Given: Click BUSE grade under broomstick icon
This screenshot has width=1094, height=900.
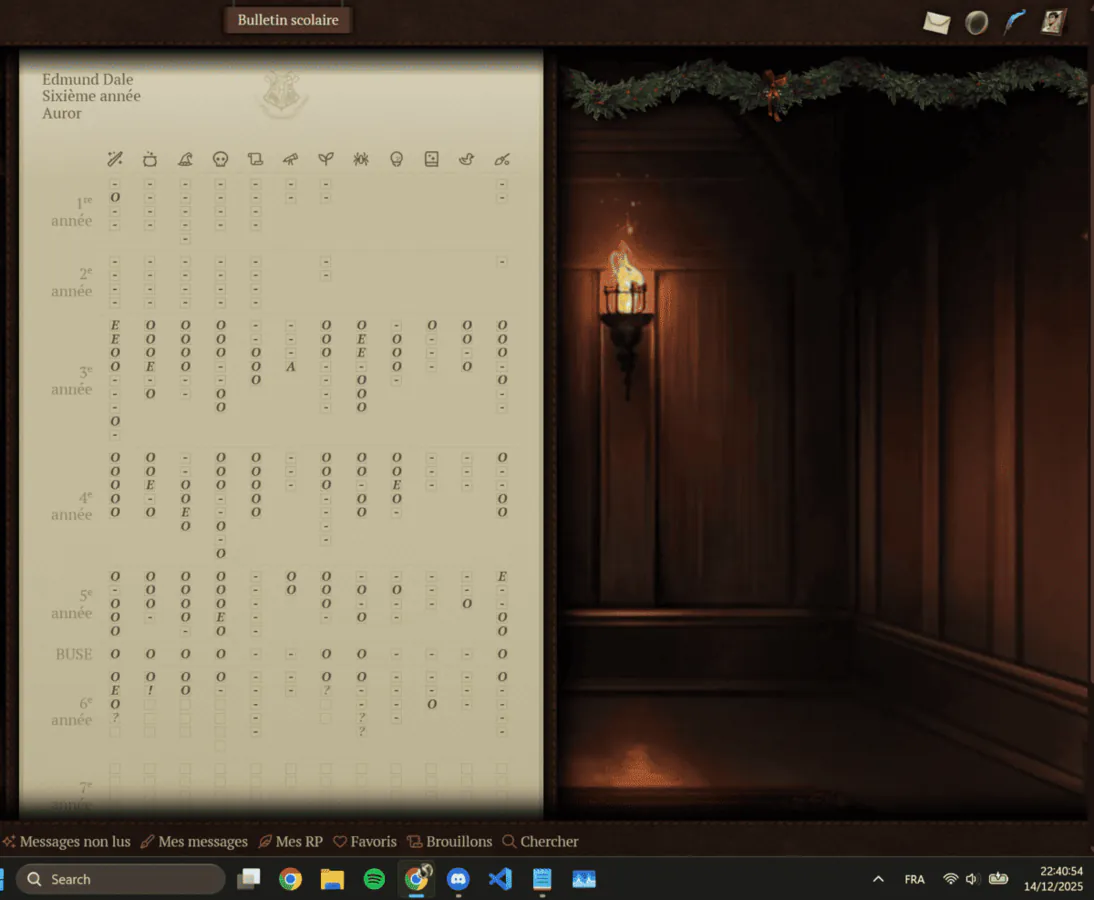Looking at the screenshot, I should click(x=502, y=654).
